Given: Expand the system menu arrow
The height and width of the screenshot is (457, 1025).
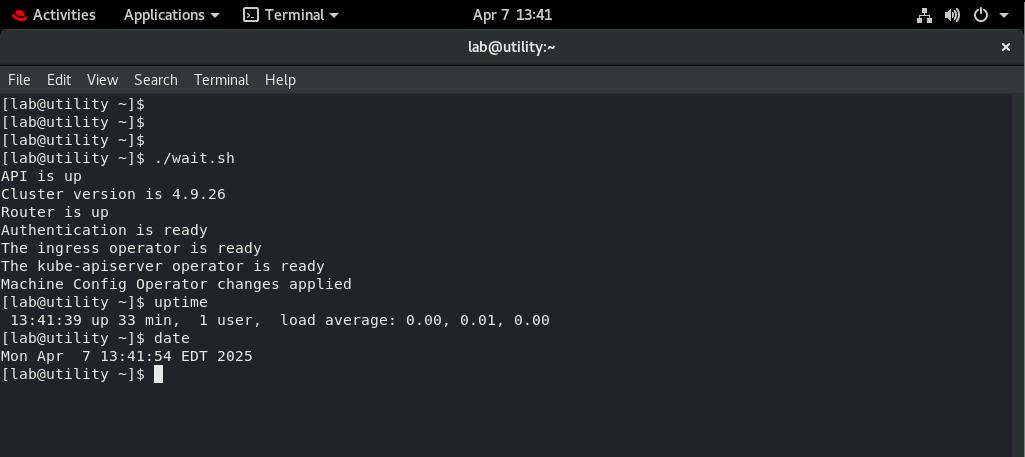Looking at the screenshot, I should tap(1004, 15).
